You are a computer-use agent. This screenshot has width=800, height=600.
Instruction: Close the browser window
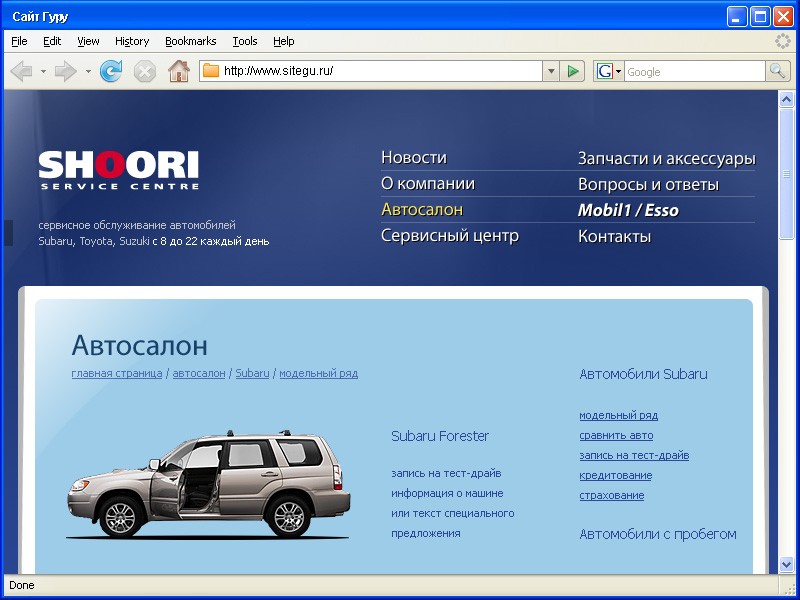click(783, 17)
